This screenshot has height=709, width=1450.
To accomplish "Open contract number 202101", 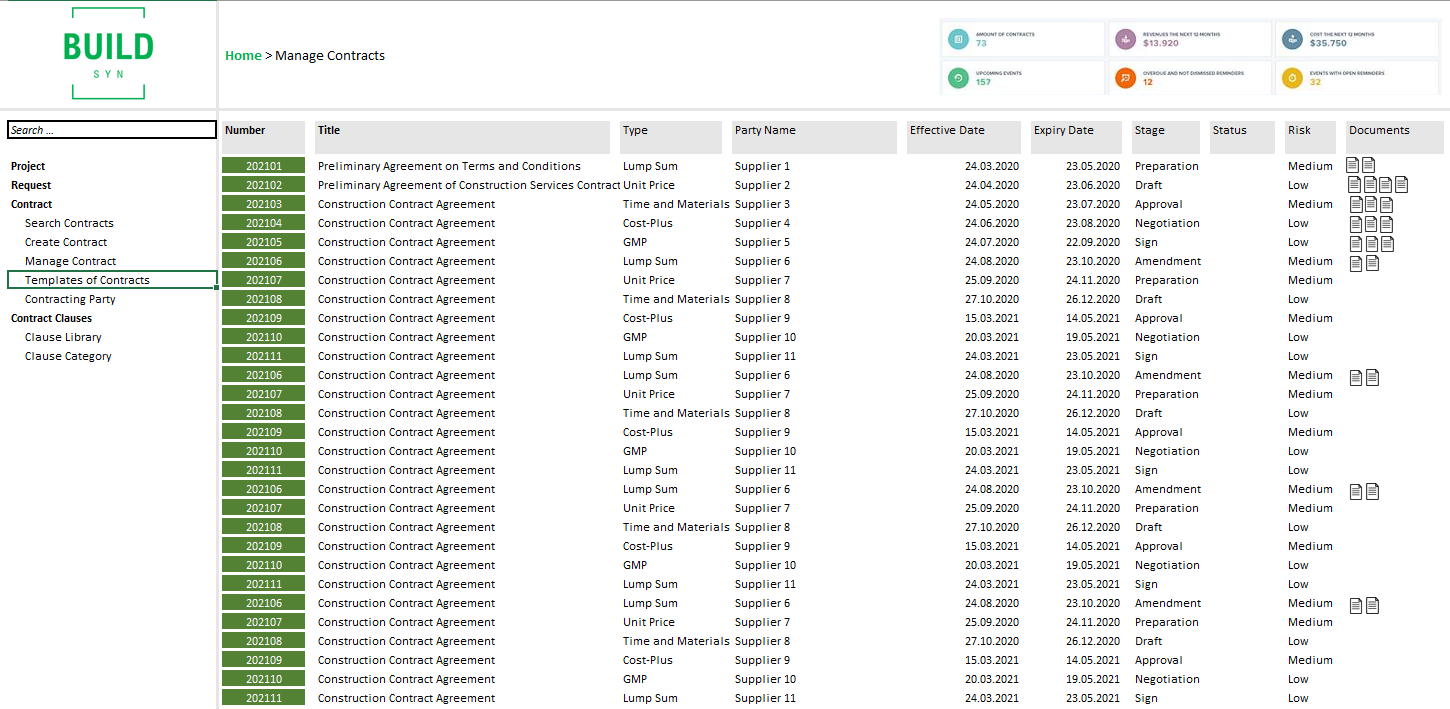I will pyautogui.click(x=263, y=166).
